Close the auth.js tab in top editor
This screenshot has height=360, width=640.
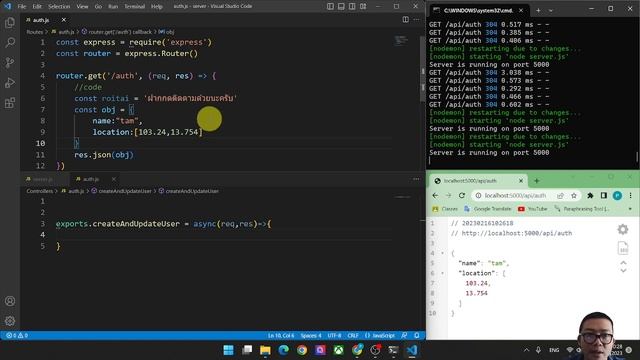pos(64,20)
